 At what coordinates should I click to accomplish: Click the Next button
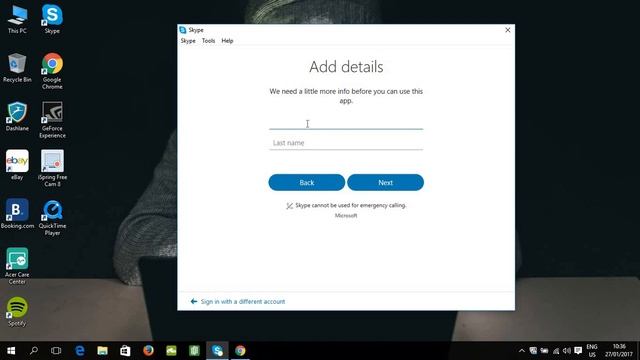tap(385, 182)
